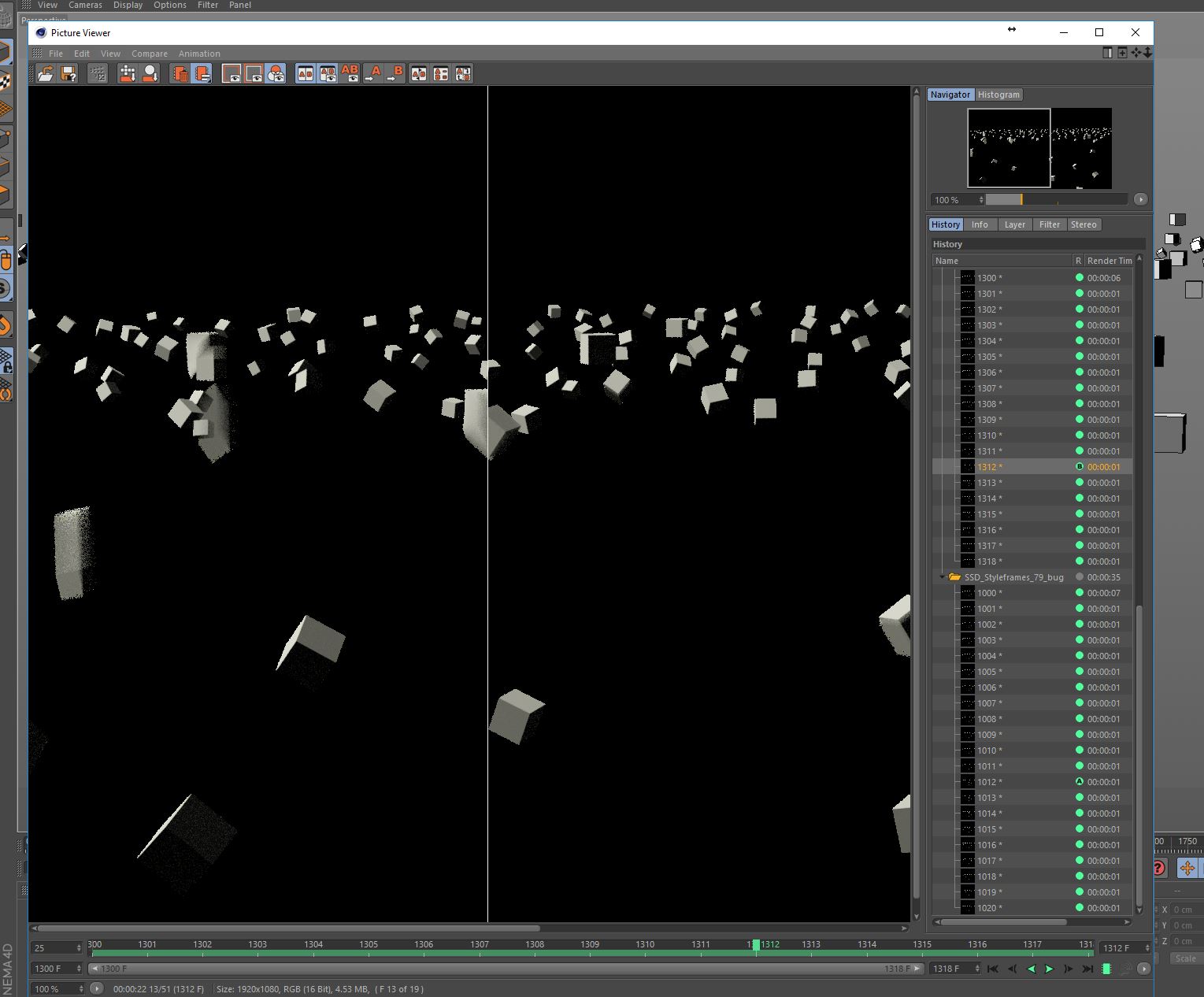Go to the first frame
The image size is (1204, 997).
click(x=993, y=969)
